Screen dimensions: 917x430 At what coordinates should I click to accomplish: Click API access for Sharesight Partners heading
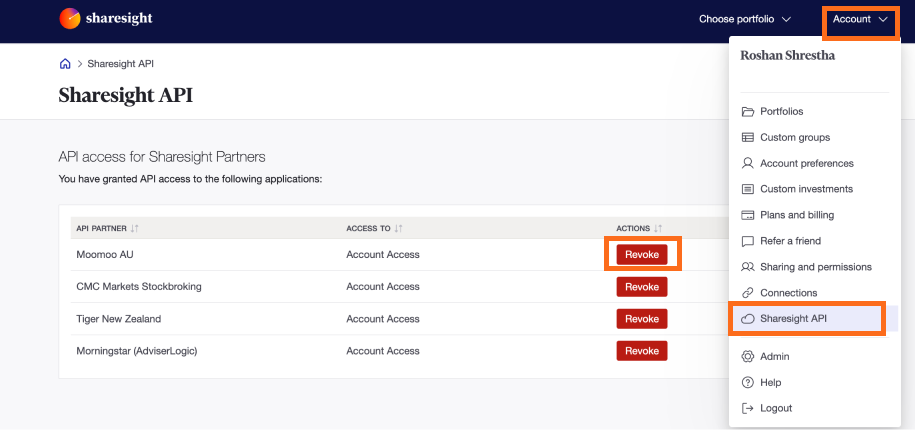point(162,157)
